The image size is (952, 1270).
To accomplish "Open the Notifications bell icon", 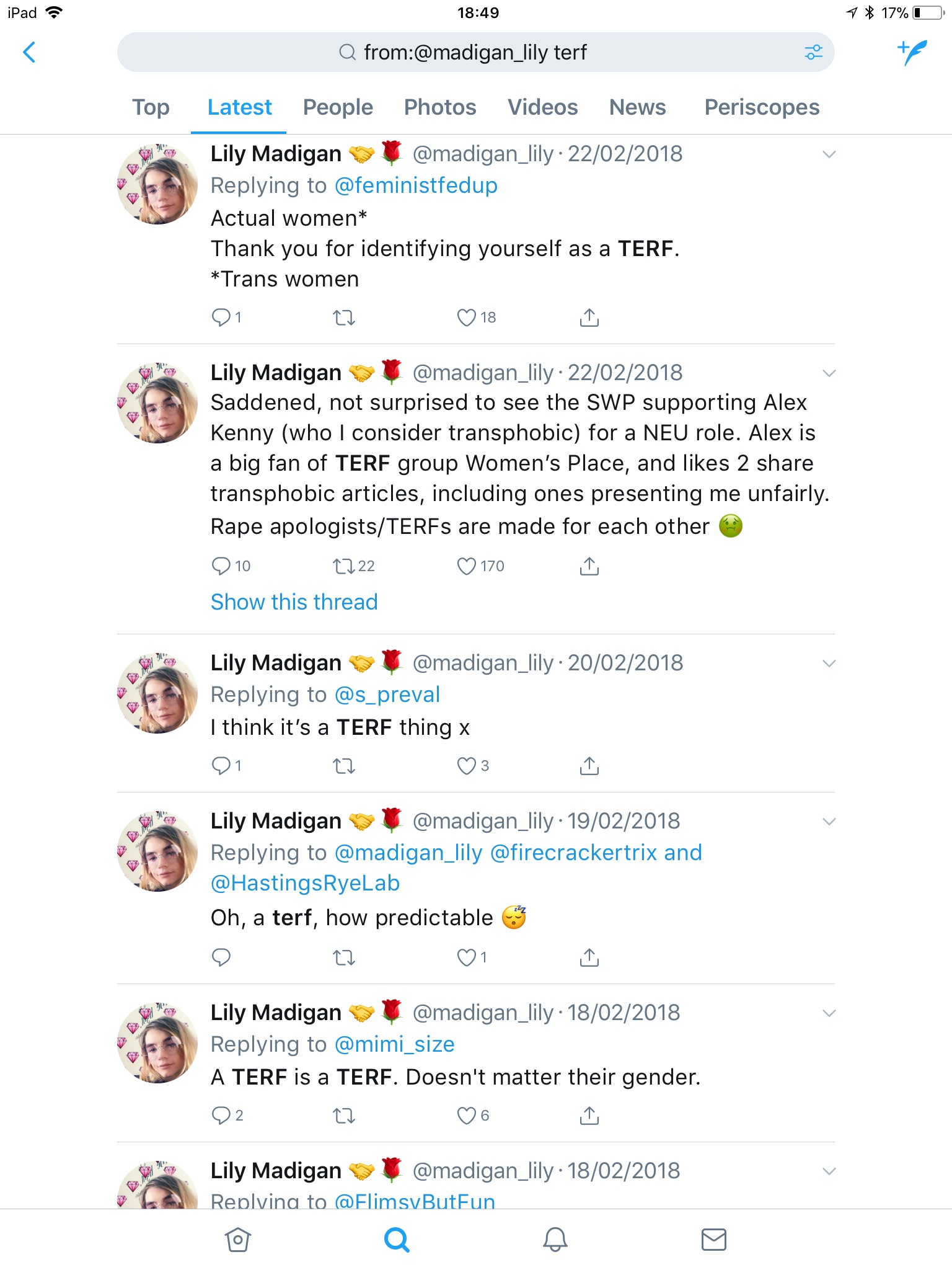I will pyautogui.click(x=555, y=1240).
